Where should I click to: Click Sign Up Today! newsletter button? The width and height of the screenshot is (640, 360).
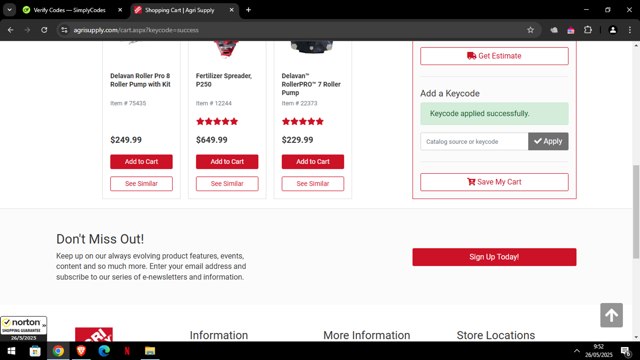point(494,257)
